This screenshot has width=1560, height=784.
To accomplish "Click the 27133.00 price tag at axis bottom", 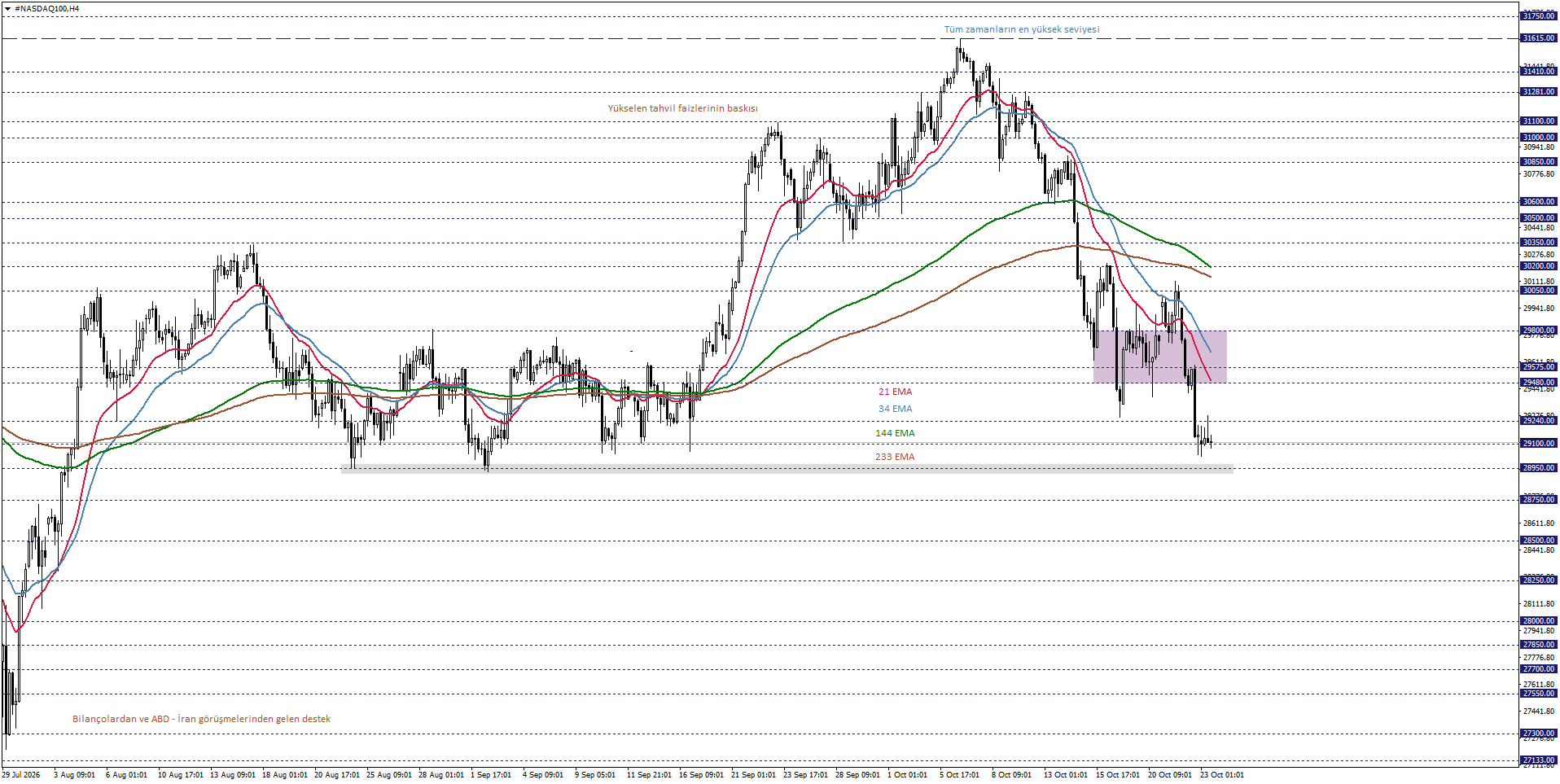I will 1539,760.
